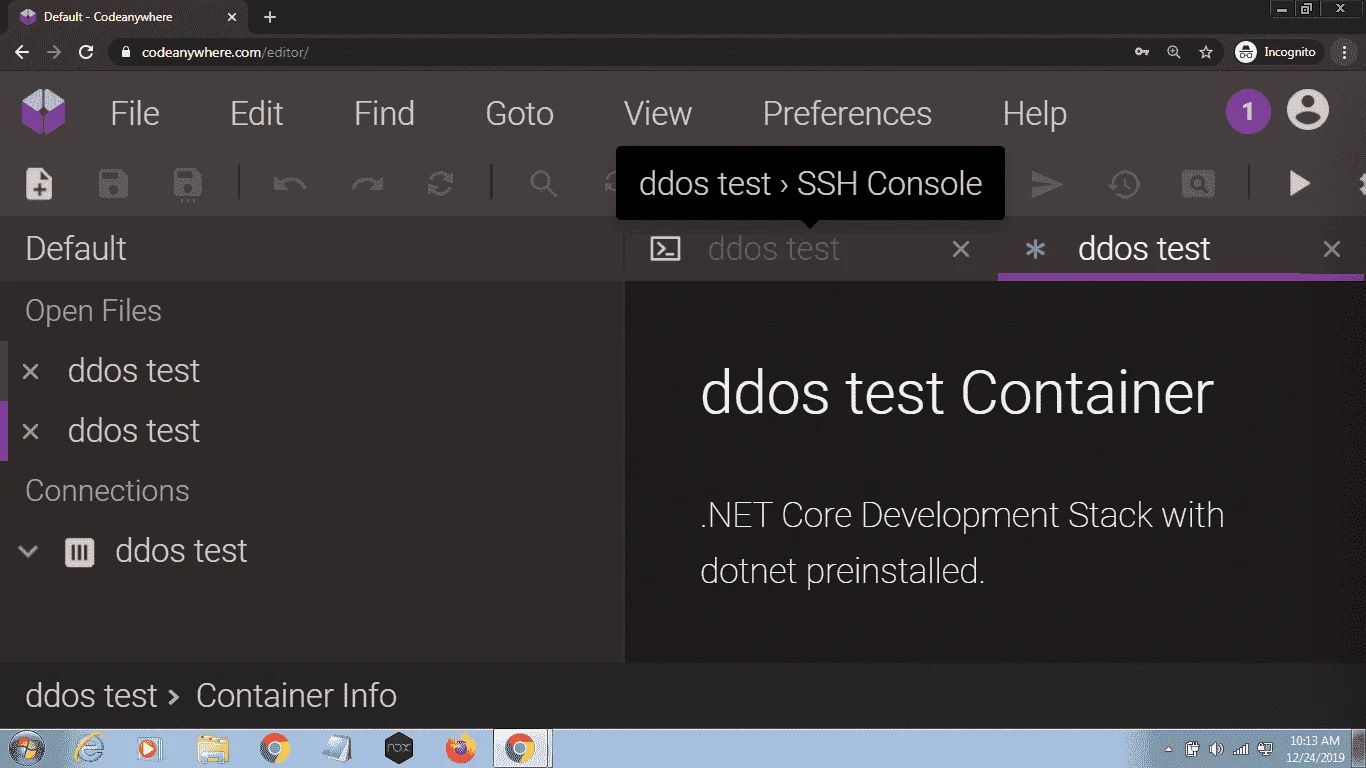Open the File menu
This screenshot has width=1366, height=768.
click(x=135, y=114)
